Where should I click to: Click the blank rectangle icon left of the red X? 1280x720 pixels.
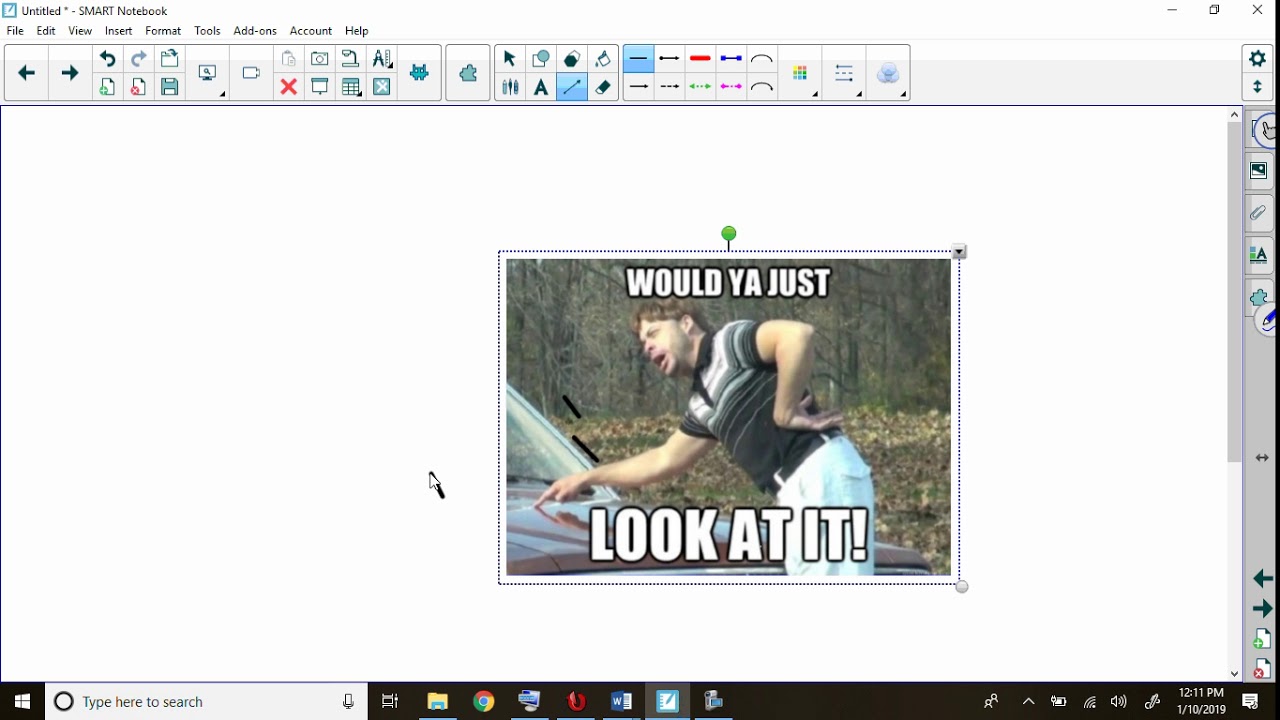[251, 73]
